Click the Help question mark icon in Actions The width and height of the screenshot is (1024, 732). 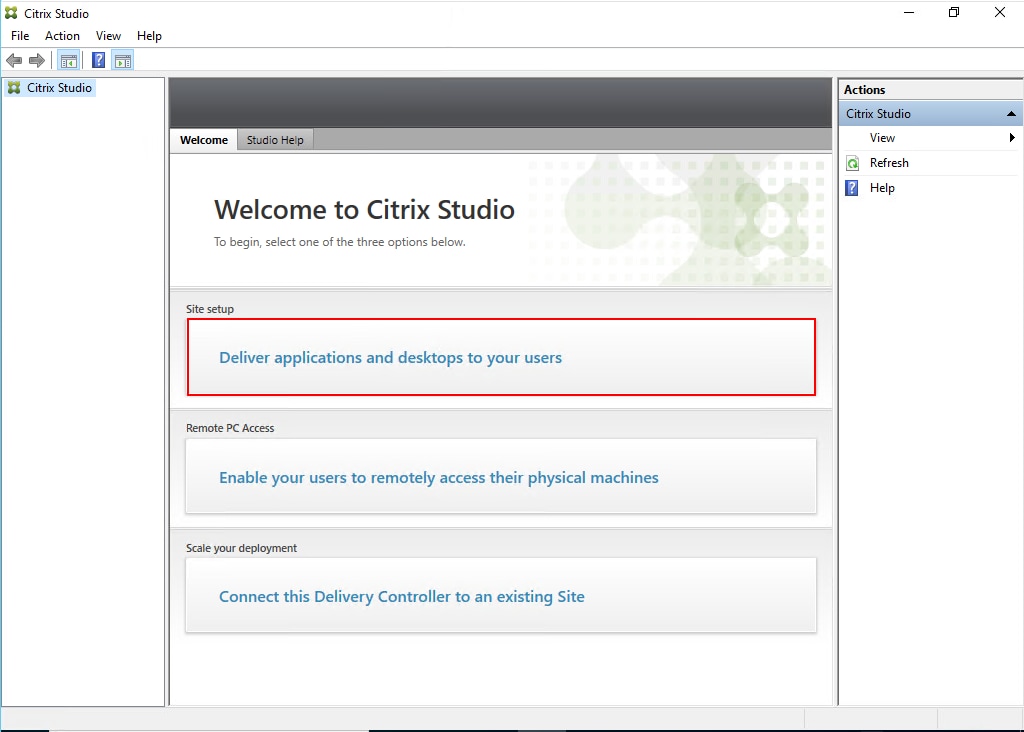[x=852, y=188]
